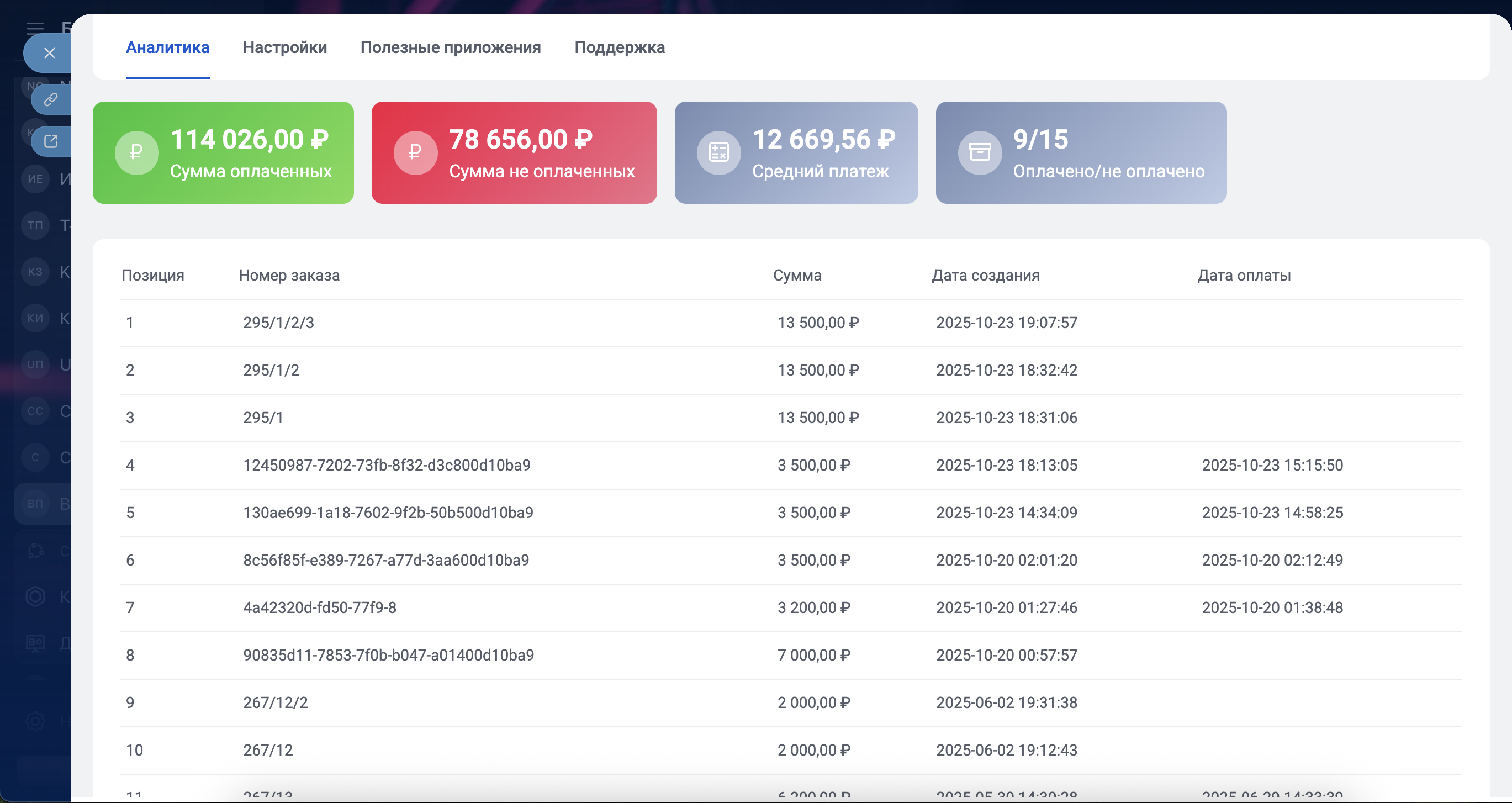Click ruble icon on red unpaid-sum card
Screen dimensions: 1512x803
[415, 152]
